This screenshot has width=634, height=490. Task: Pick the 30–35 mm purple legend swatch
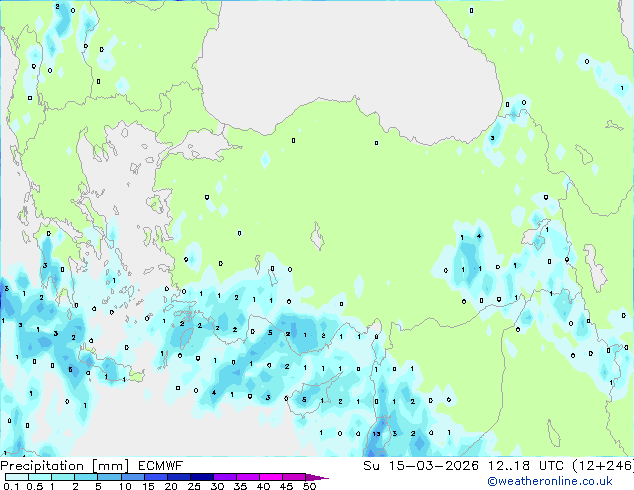click(x=225, y=477)
